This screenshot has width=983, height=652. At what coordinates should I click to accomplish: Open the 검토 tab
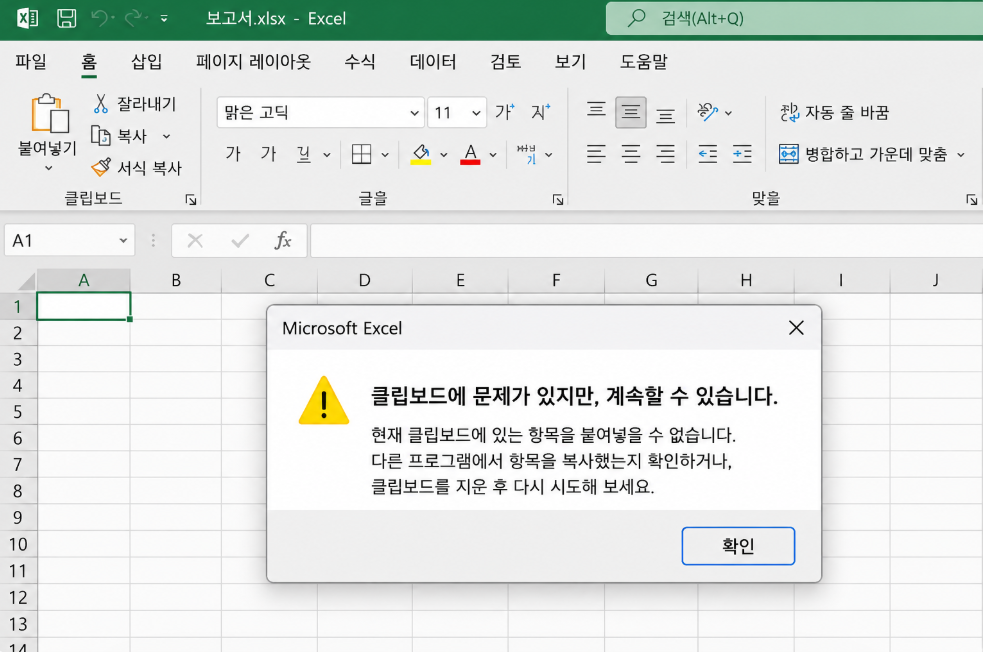point(505,61)
